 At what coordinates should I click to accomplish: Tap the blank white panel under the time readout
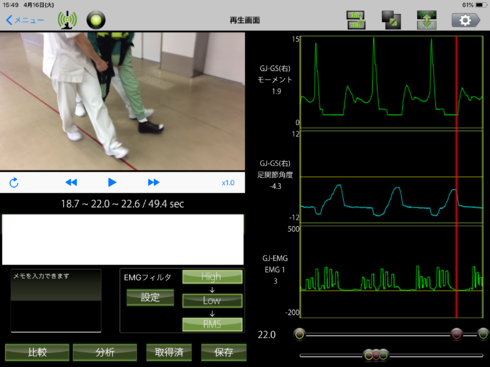(123, 239)
